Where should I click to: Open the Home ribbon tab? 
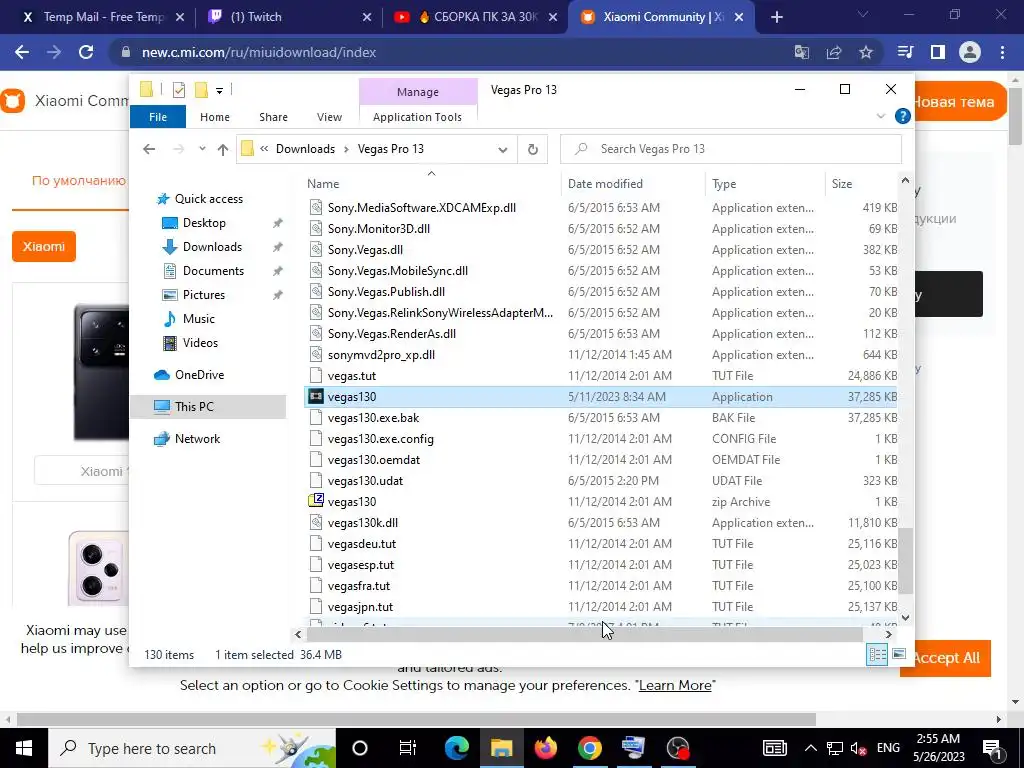[215, 117]
